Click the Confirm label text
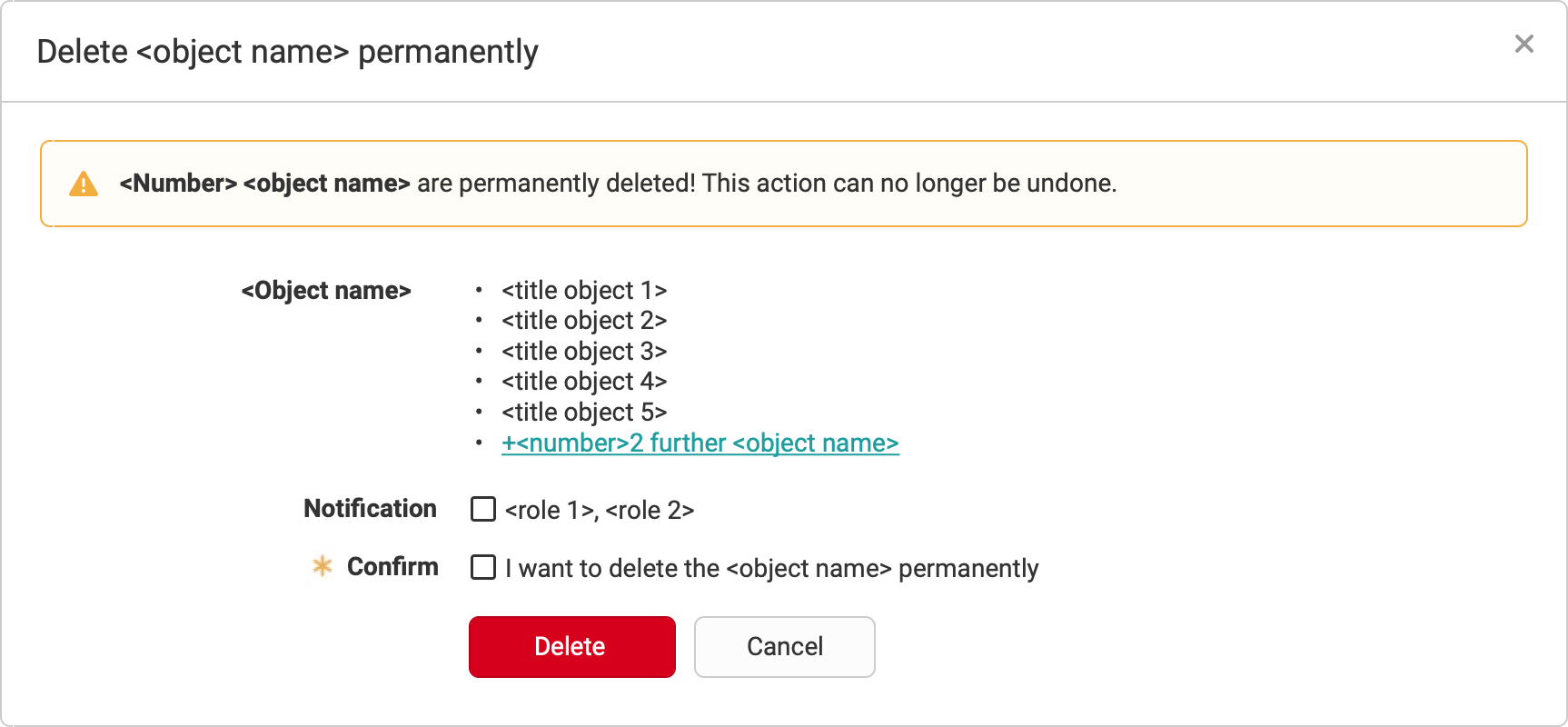The width and height of the screenshot is (1568, 727). pyautogui.click(x=392, y=566)
